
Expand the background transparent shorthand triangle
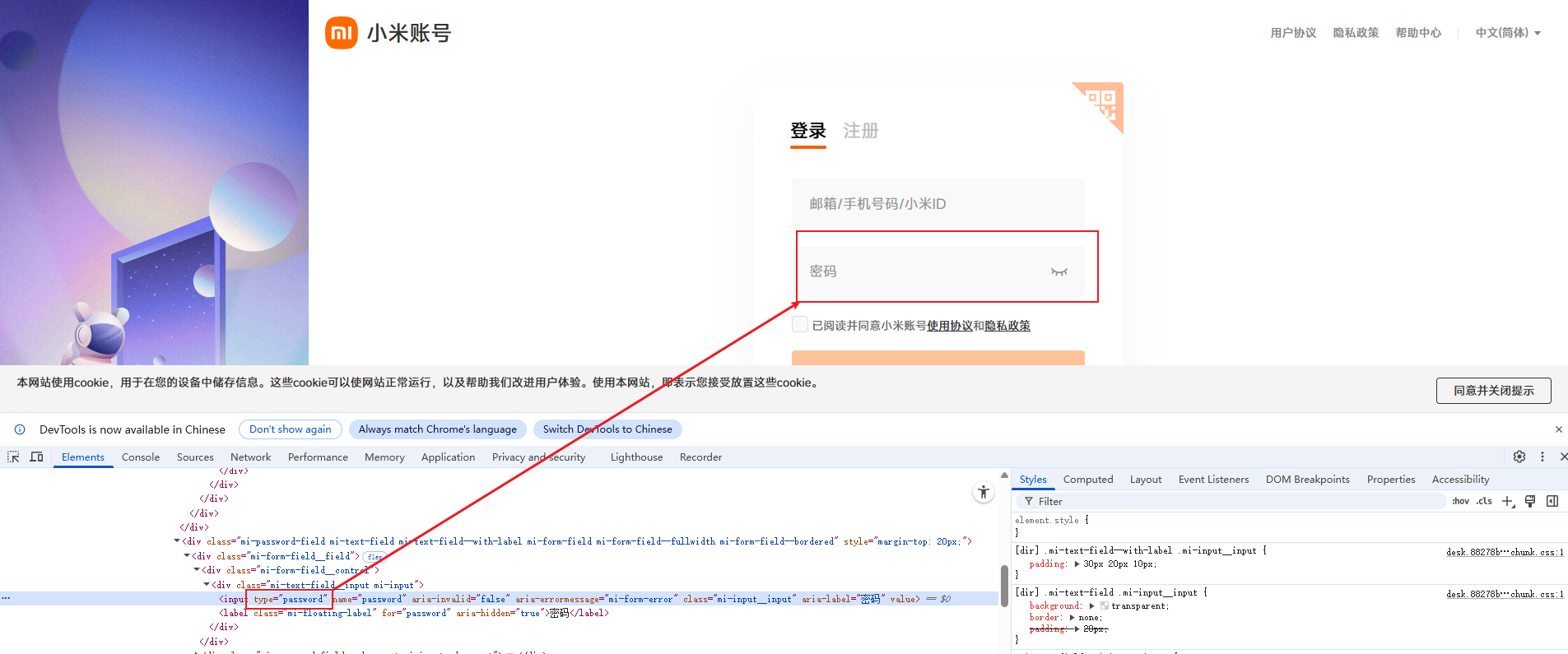(1091, 606)
